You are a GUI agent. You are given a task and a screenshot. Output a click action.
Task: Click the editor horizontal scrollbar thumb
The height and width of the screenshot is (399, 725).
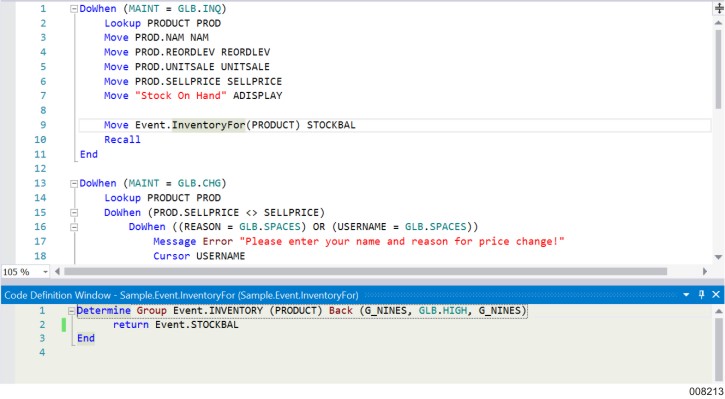tap(365, 271)
